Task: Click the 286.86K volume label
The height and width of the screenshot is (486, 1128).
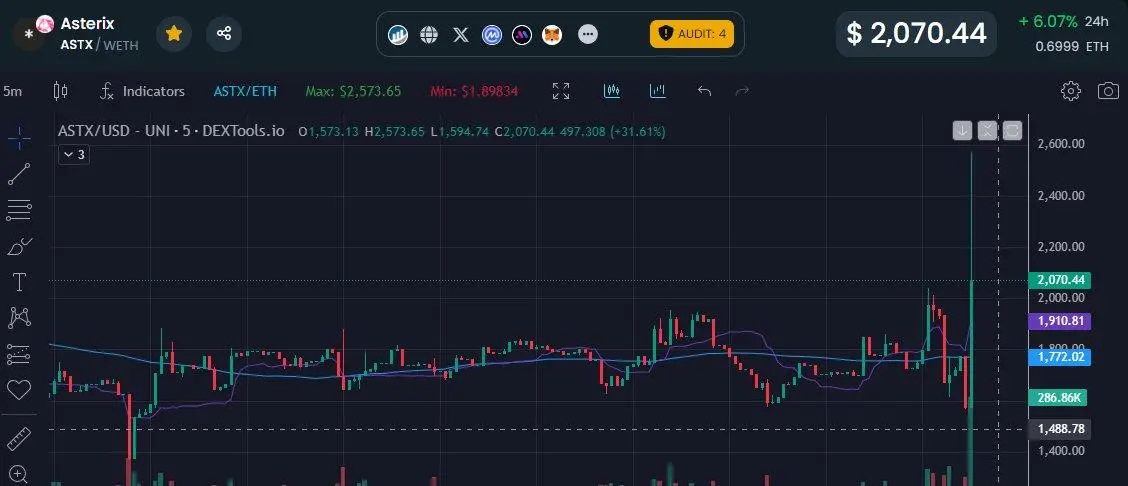Action: click(1060, 398)
